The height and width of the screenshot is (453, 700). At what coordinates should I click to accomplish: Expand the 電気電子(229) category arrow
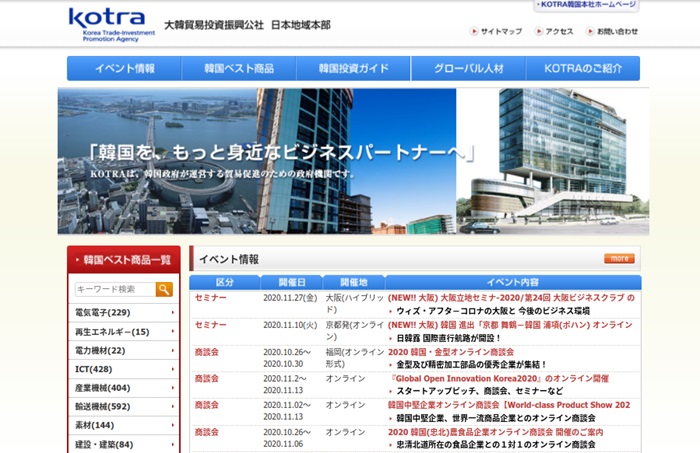pos(173,312)
